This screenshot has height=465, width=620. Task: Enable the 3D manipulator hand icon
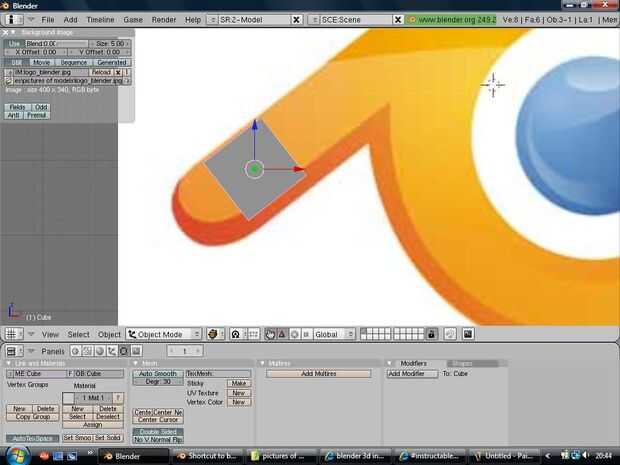[x=270, y=335]
